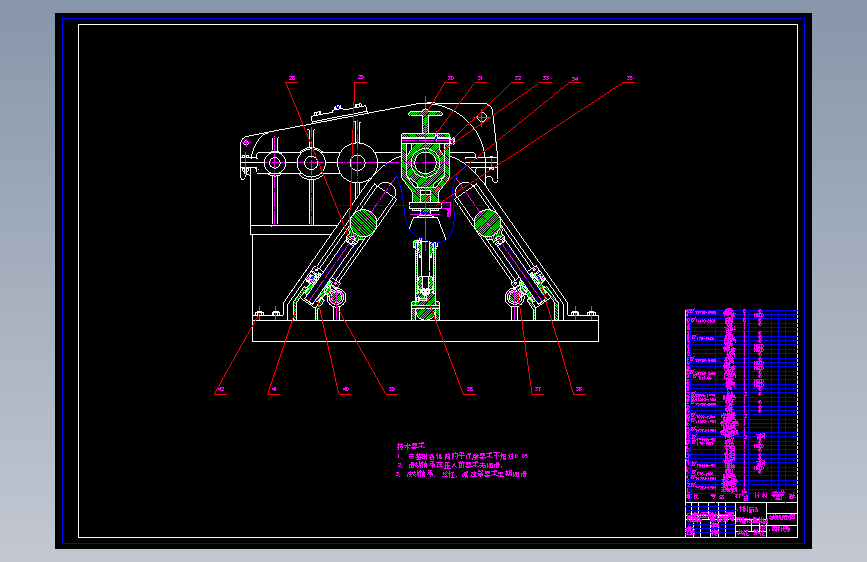The image size is (867, 562).
Task: Select callout label 35 at top right
Action: point(629,79)
